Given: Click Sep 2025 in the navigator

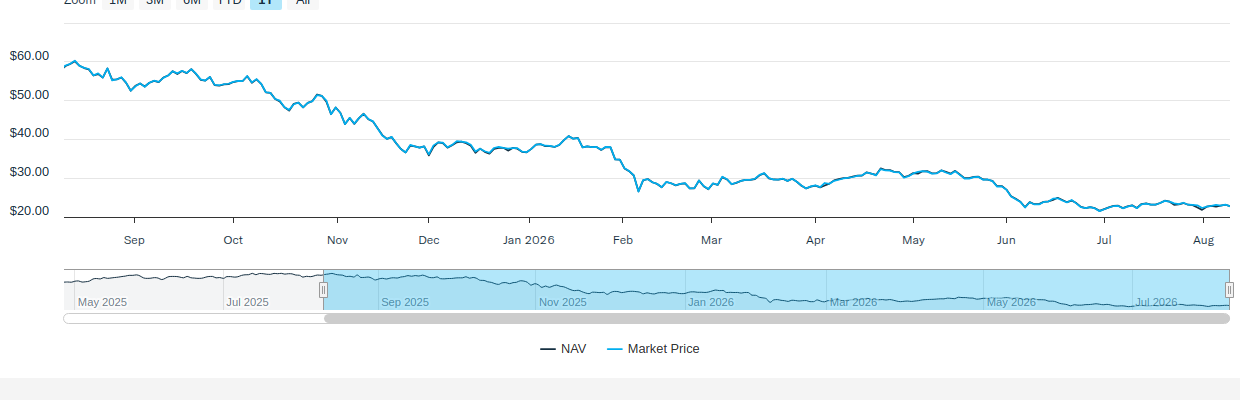Looking at the screenshot, I should [x=405, y=302].
